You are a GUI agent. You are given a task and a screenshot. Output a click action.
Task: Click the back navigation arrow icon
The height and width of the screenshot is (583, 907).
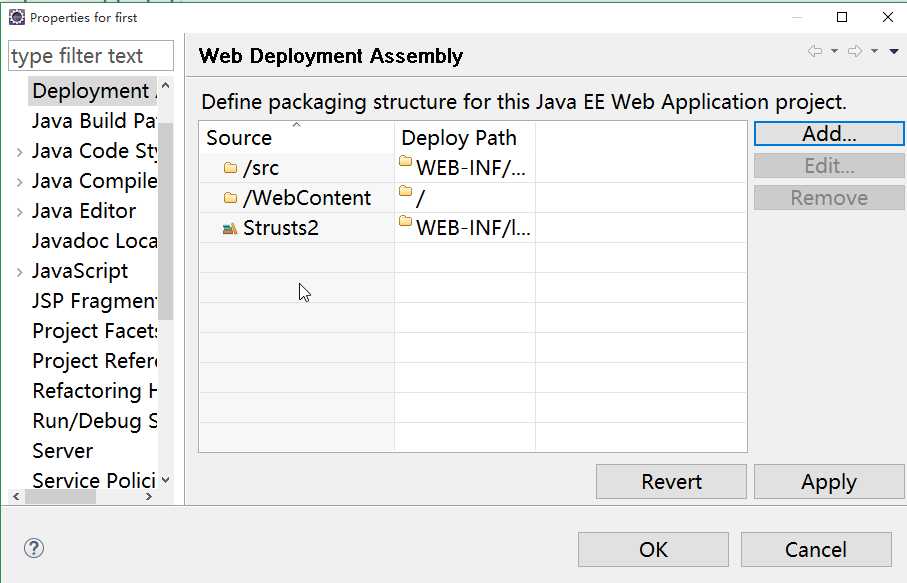pyautogui.click(x=816, y=52)
